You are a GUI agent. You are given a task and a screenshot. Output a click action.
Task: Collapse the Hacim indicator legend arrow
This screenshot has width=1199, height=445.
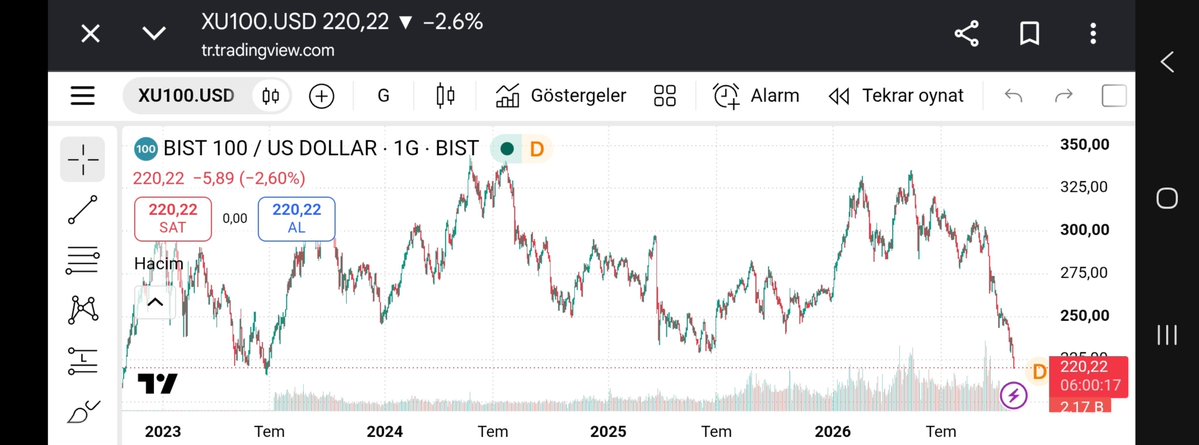(155, 302)
